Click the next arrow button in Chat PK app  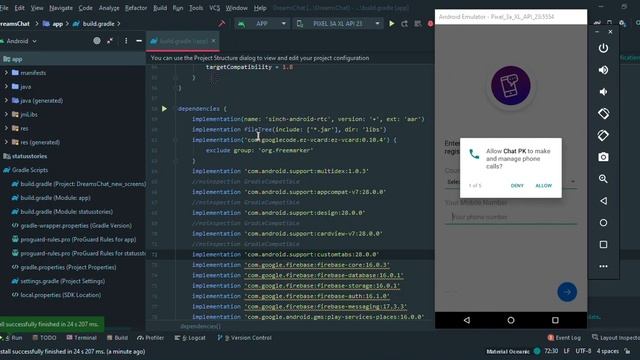tap(567, 292)
